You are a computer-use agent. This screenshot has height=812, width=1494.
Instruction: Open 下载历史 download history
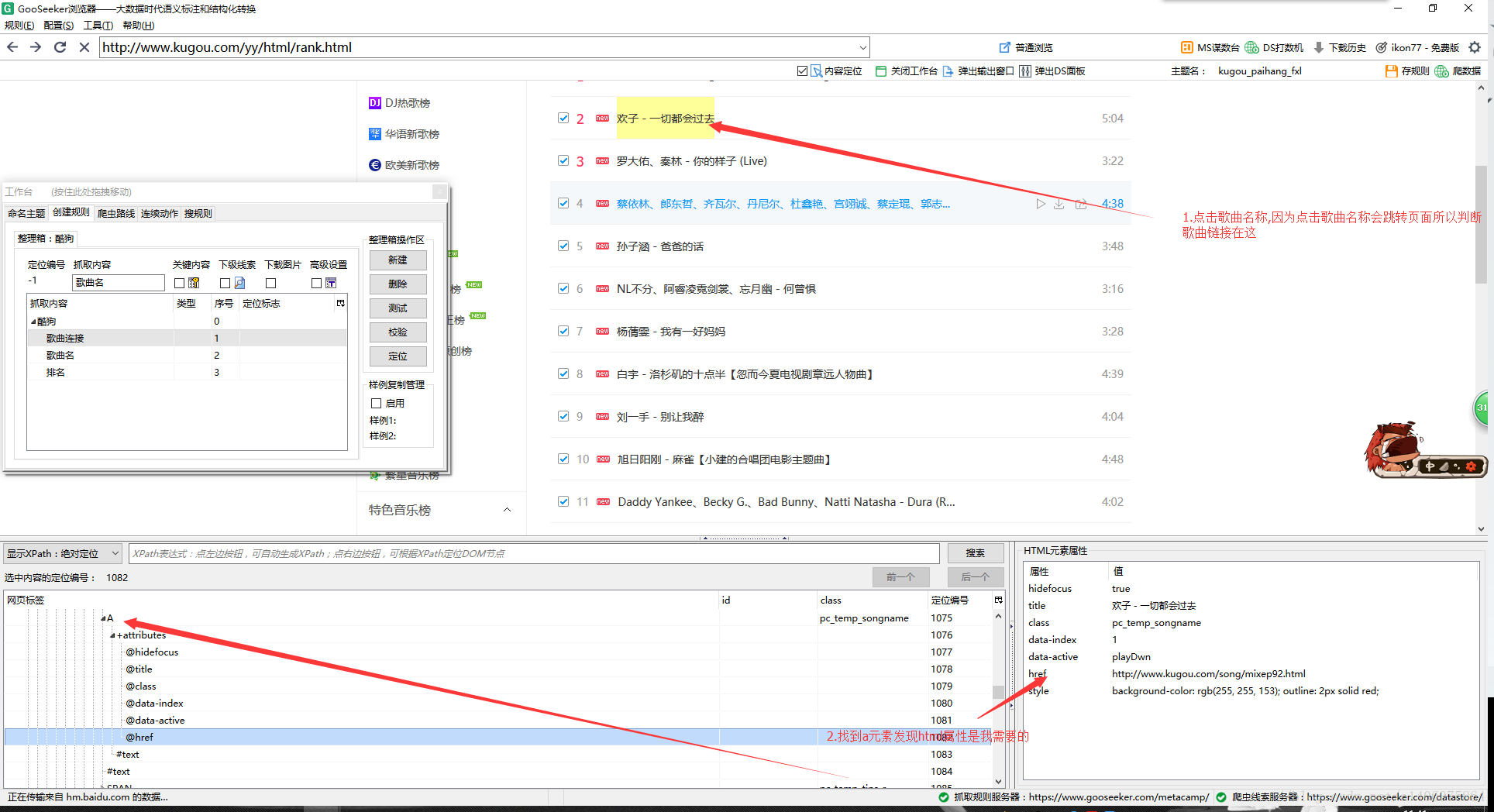[1339, 47]
